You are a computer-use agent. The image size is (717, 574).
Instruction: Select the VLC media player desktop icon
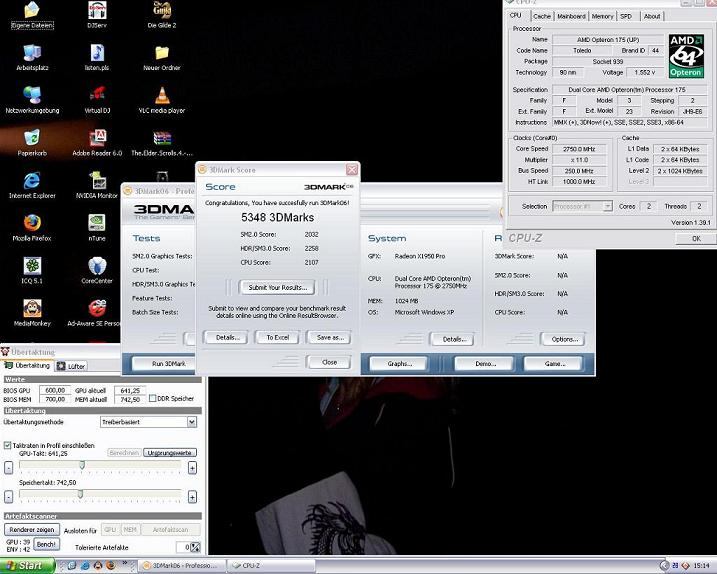[162, 100]
